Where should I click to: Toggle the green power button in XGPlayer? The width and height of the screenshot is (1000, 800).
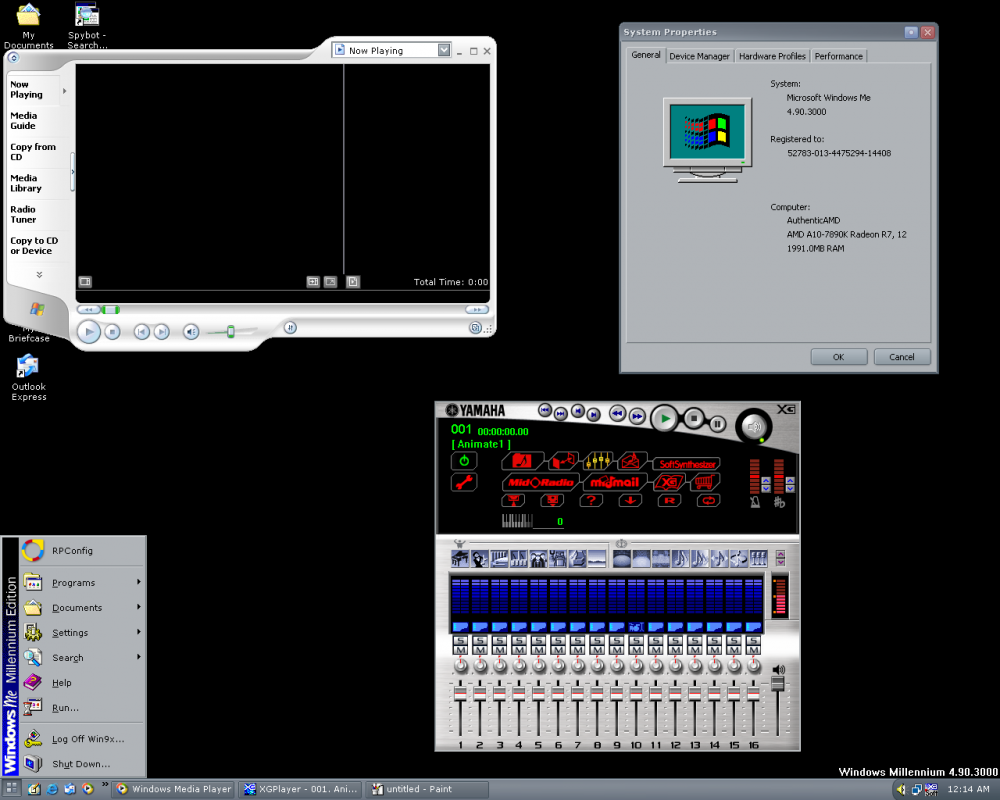(x=463, y=461)
